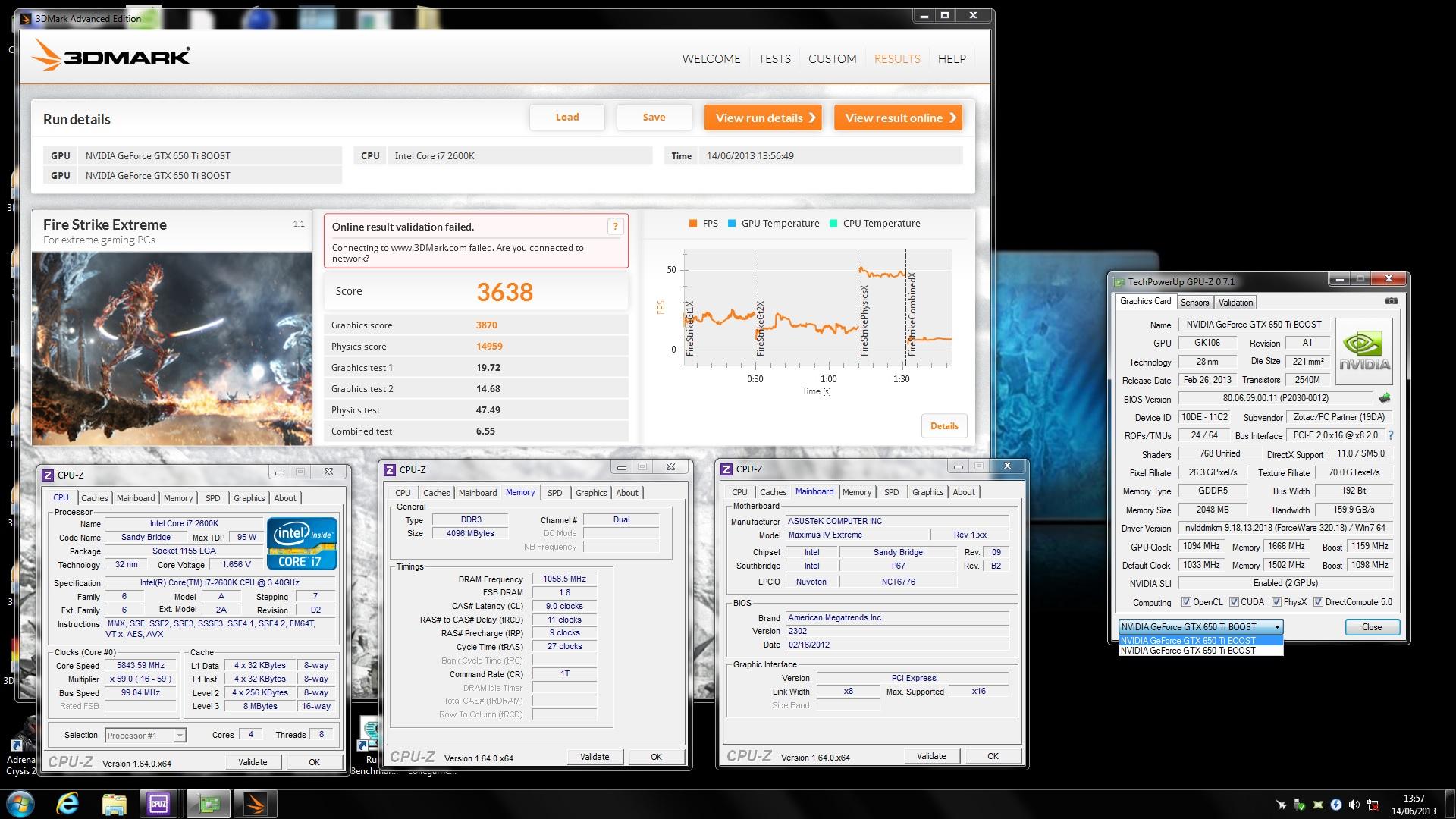The height and width of the screenshot is (819, 1456).
Task: Toggle the PhysX checkbox in GPU-Z
Action: pyautogui.click(x=1277, y=602)
